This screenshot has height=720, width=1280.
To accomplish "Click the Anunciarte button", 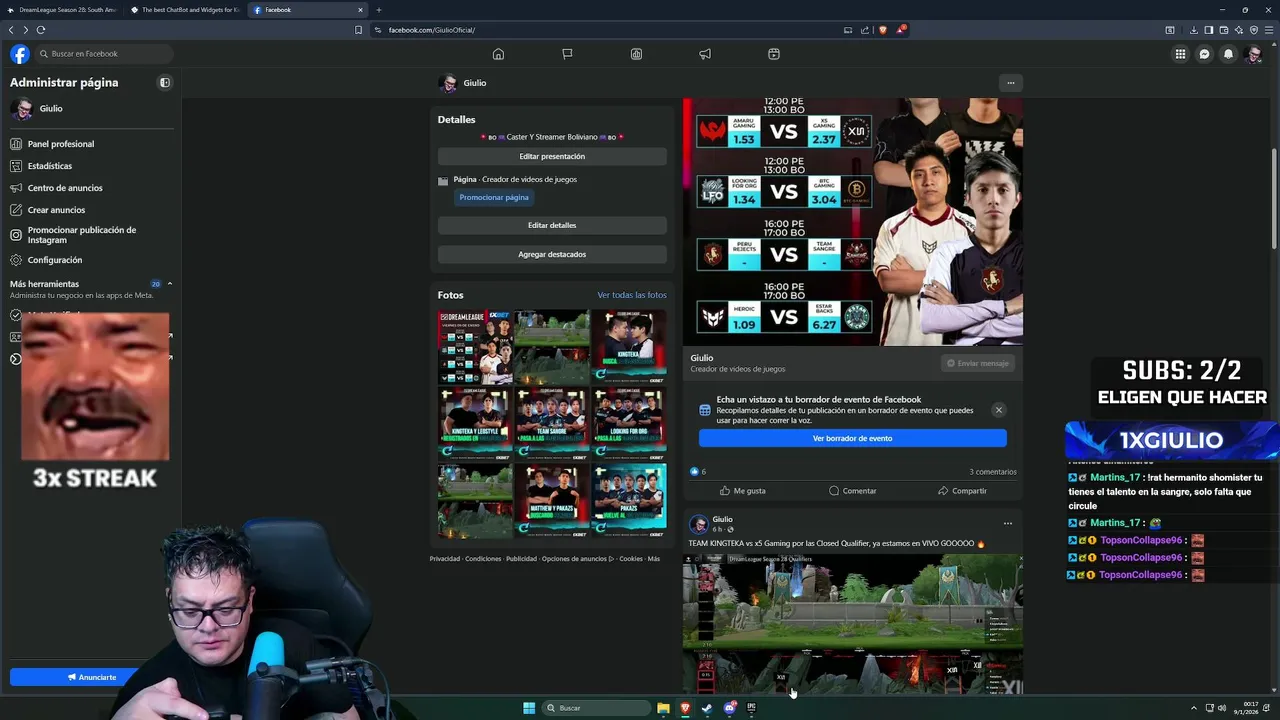I will [x=91, y=677].
